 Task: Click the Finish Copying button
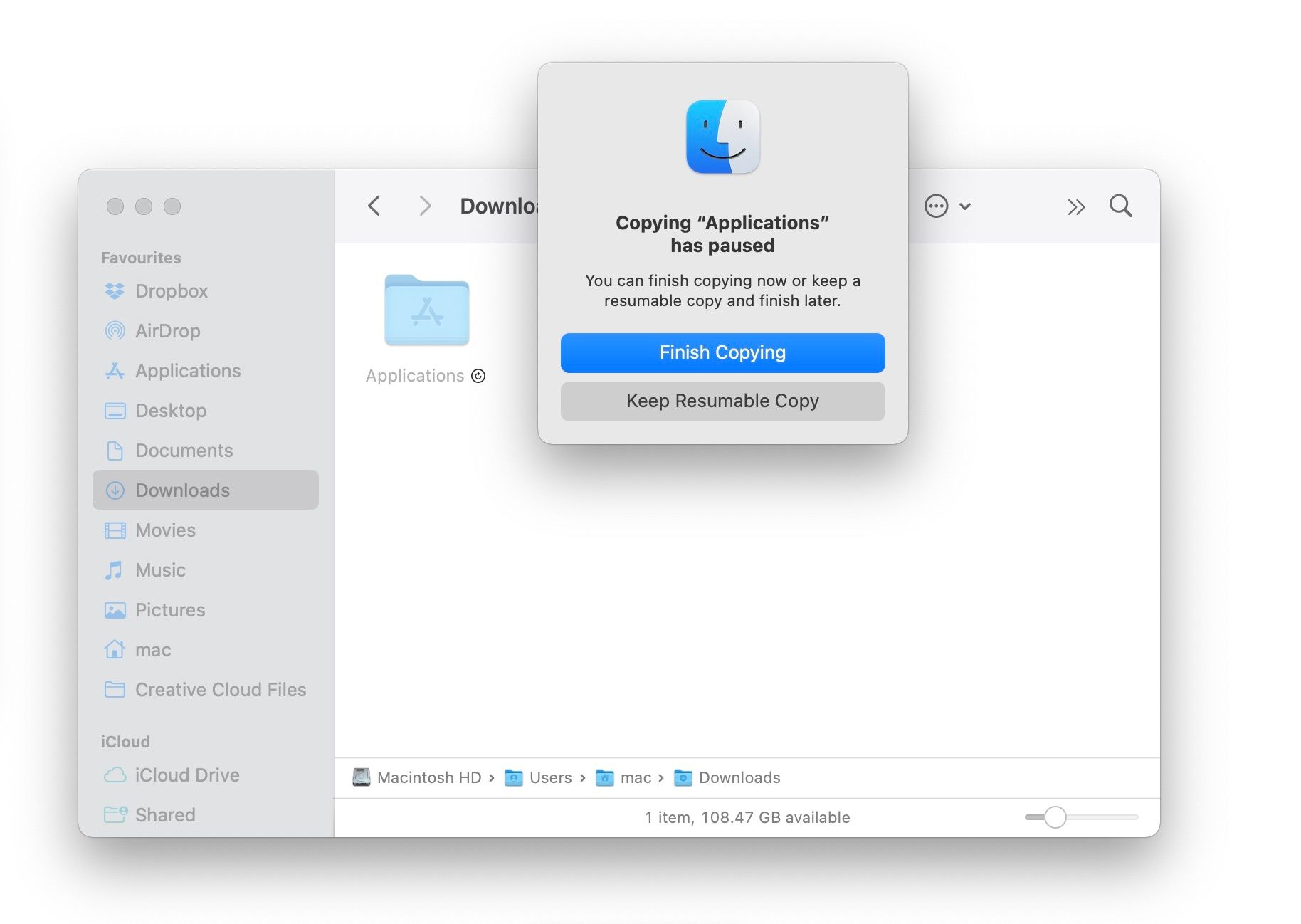722,353
